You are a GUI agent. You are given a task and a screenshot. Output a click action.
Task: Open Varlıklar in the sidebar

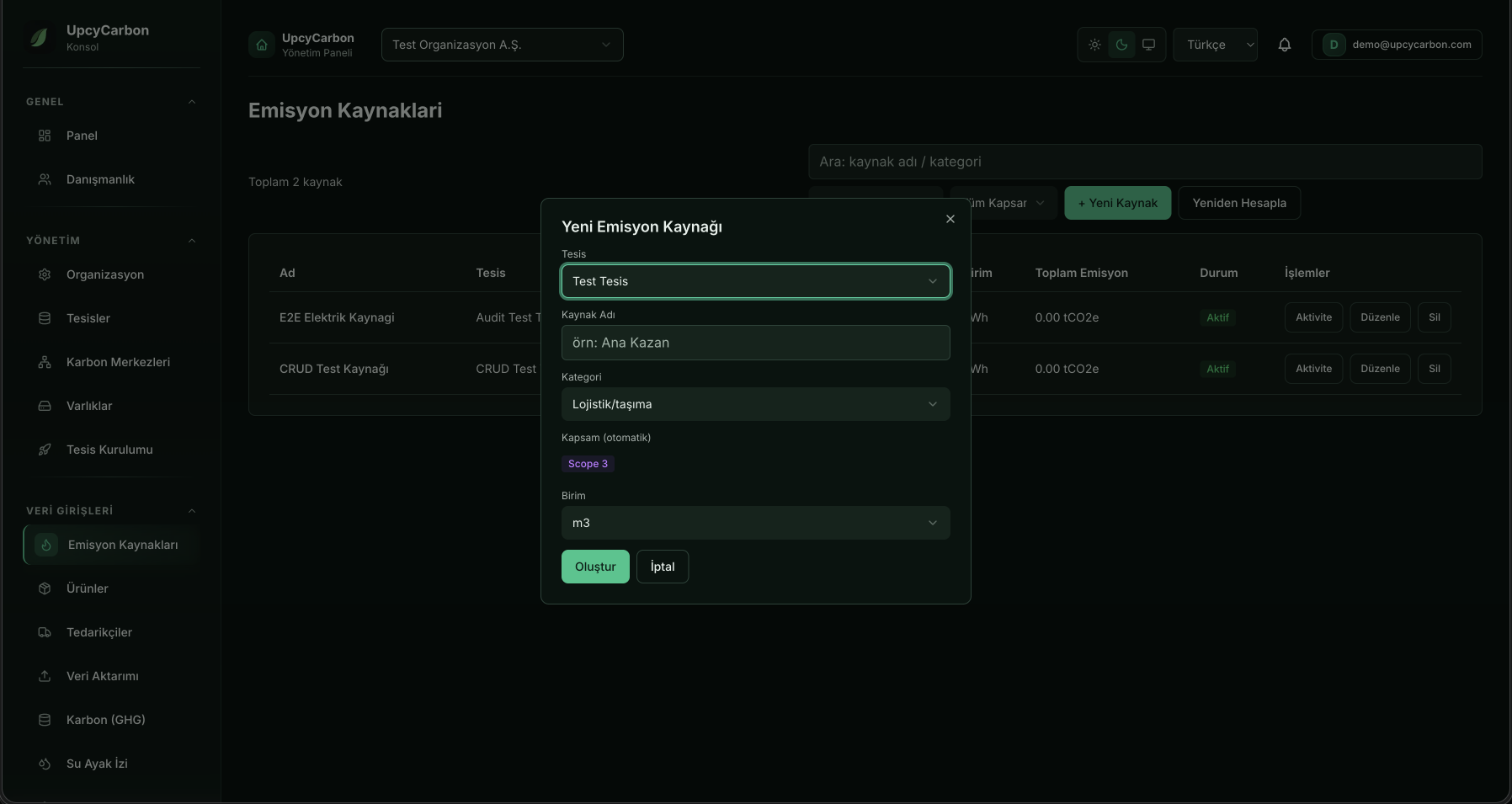111,406
